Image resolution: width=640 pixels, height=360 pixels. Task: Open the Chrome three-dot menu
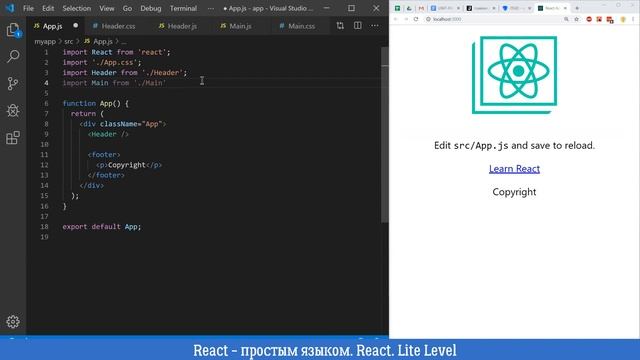tap(633, 19)
